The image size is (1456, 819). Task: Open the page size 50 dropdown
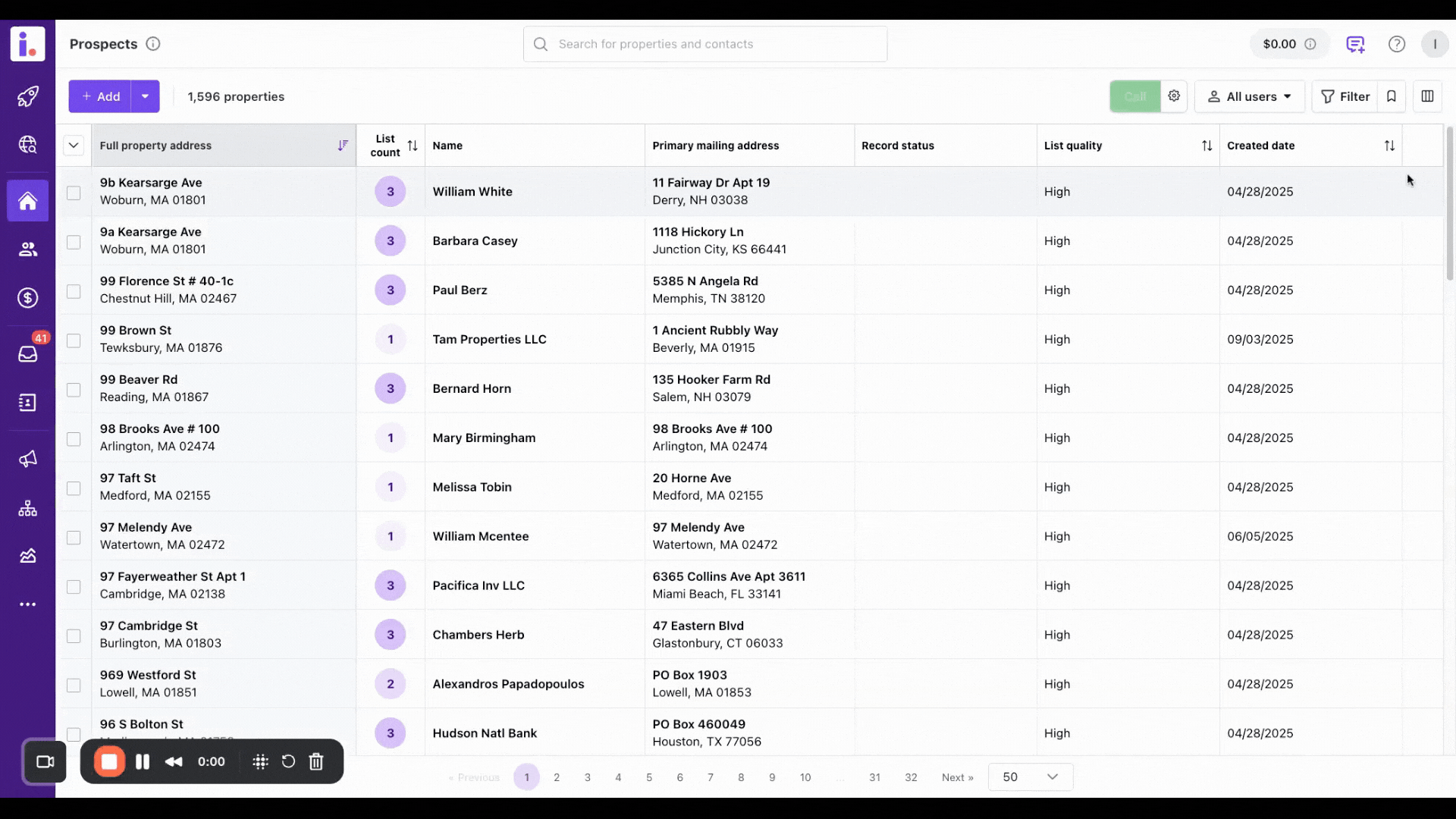(1029, 777)
